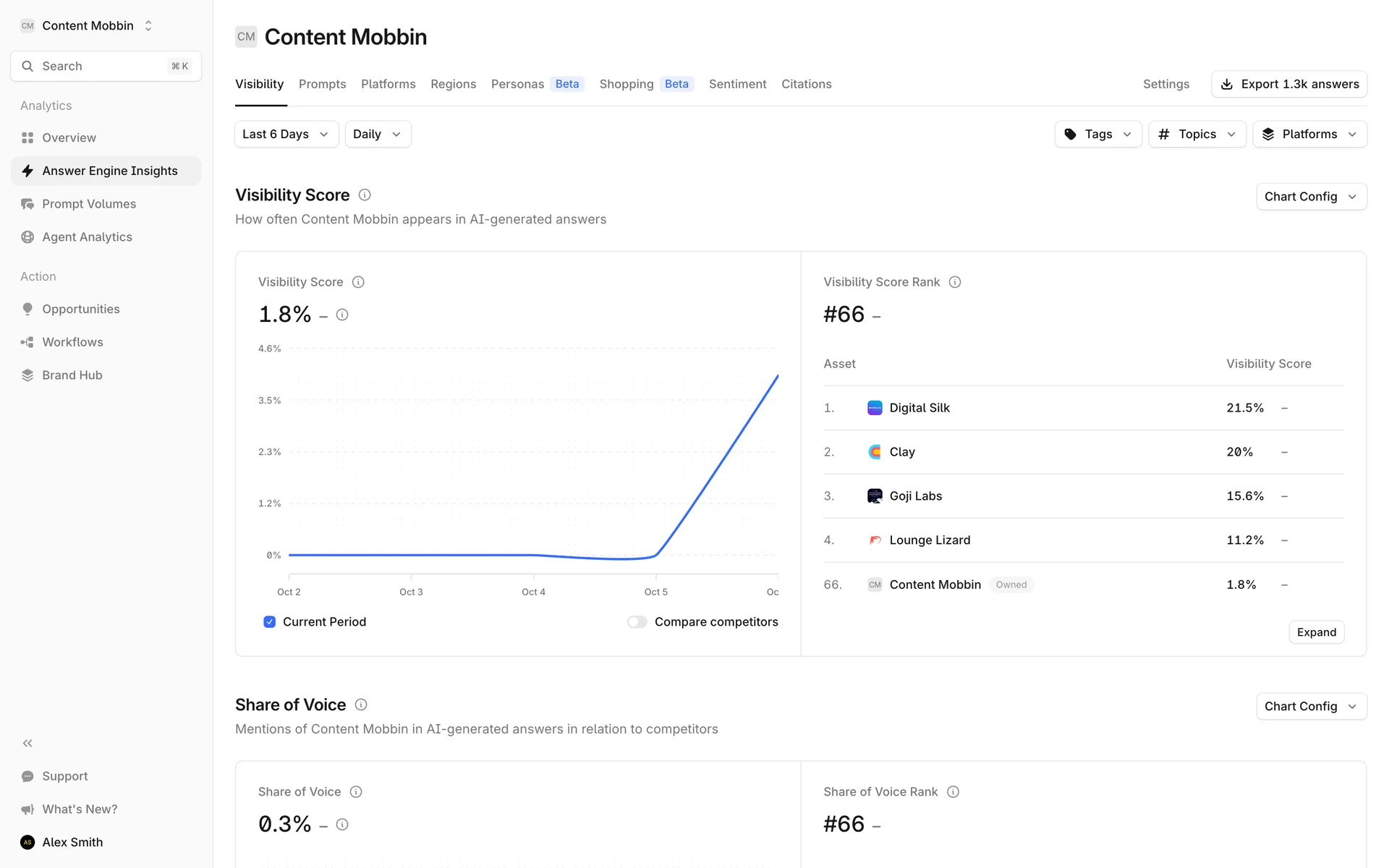The height and width of the screenshot is (868, 1389).
Task: Click the Search input field
Action: point(106,66)
